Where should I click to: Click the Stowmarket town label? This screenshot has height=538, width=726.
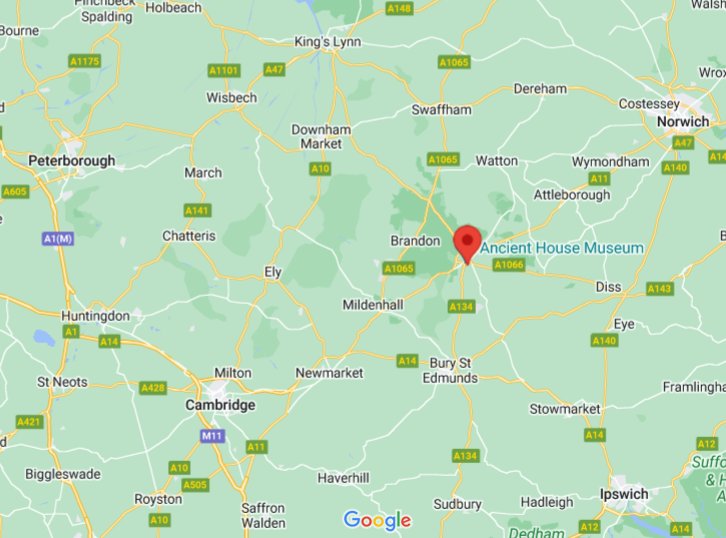[565, 409]
